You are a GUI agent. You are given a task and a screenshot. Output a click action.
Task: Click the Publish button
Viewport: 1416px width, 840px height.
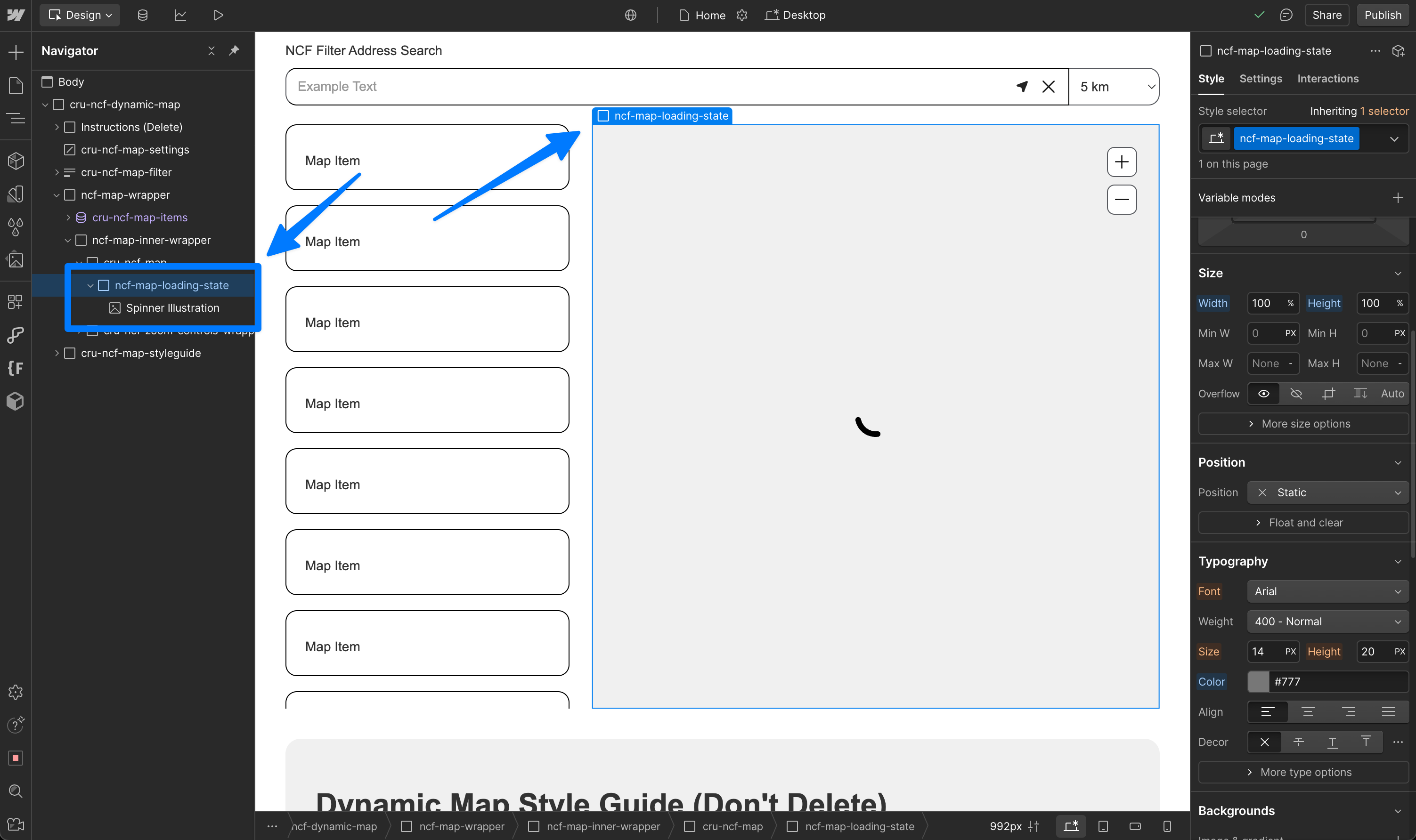click(1383, 15)
